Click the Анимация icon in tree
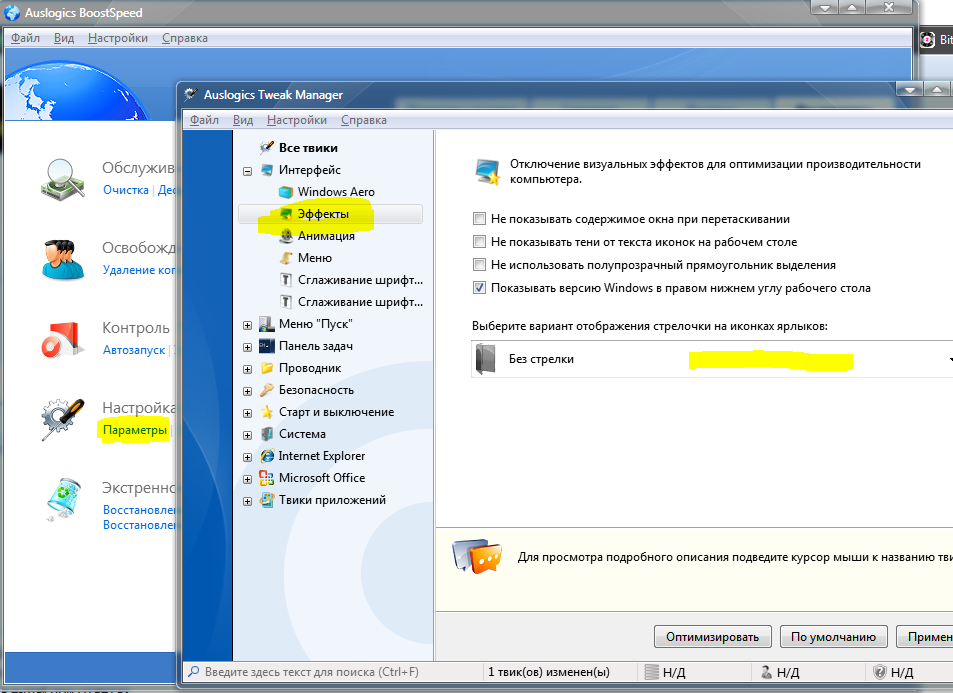Screen dimensions: 953x693 tap(286, 236)
